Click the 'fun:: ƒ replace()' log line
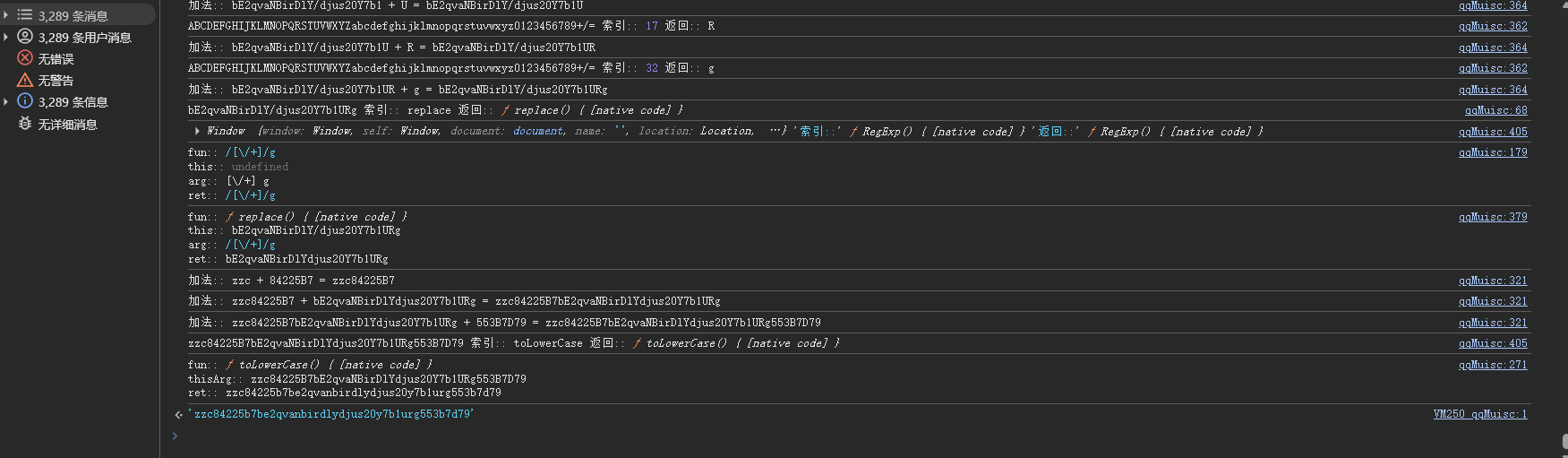 pyautogui.click(x=297, y=217)
